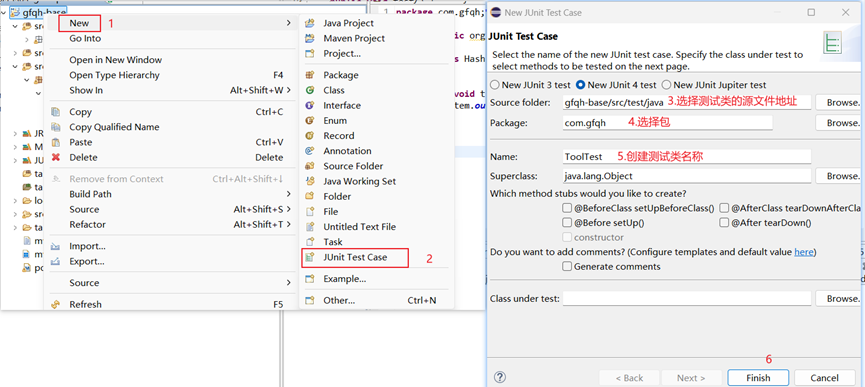Open the dialog help question mark
Image resolution: width=865 pixels, height=387 pixels.
(500, 378)
